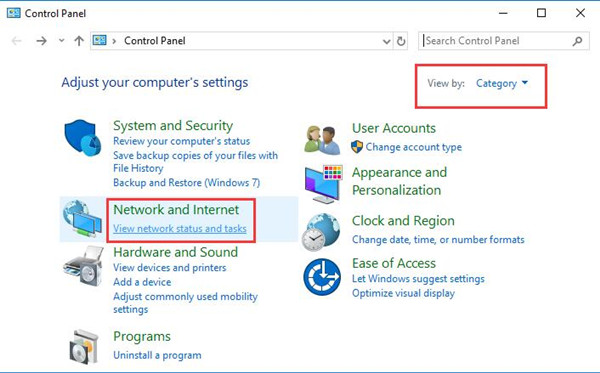Refresh the Control Panel address bar
This screenshot has height=373, width=600.
401,41
